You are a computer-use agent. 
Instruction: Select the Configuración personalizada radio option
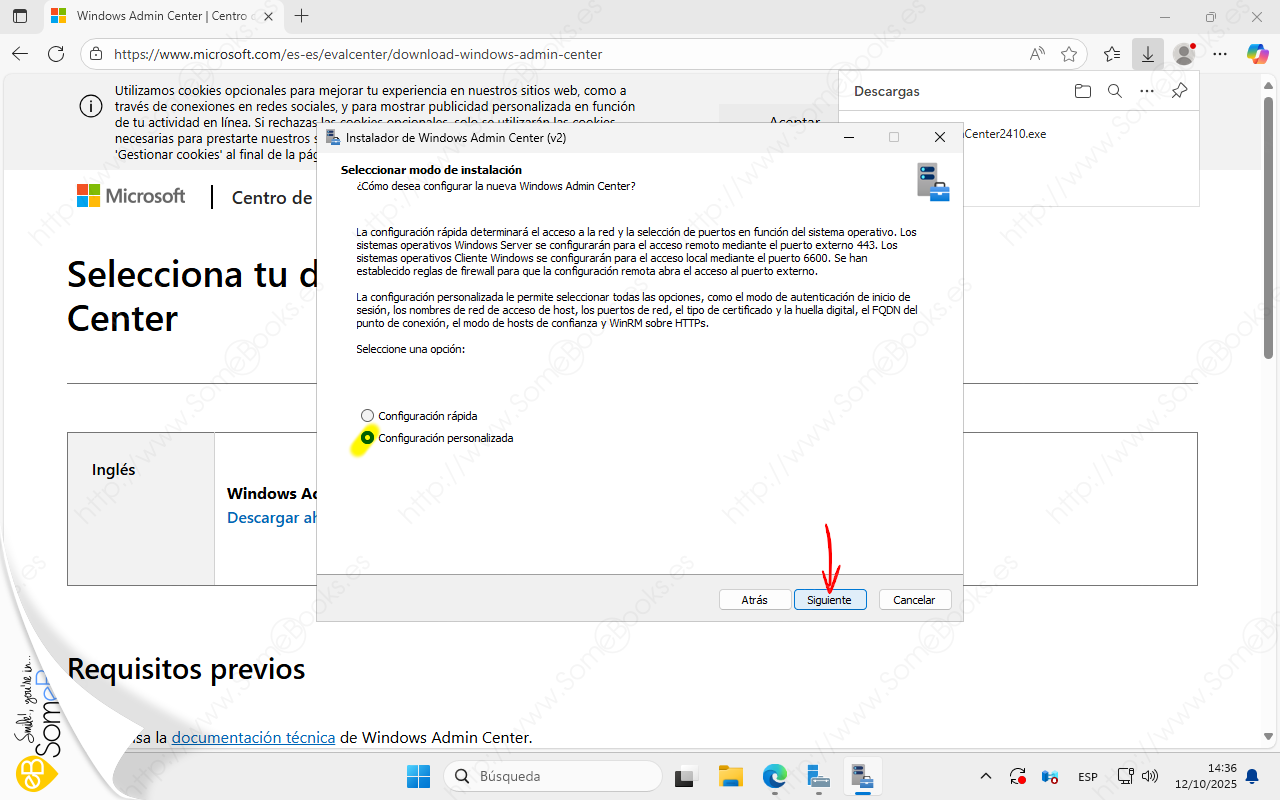pos(368,438)
